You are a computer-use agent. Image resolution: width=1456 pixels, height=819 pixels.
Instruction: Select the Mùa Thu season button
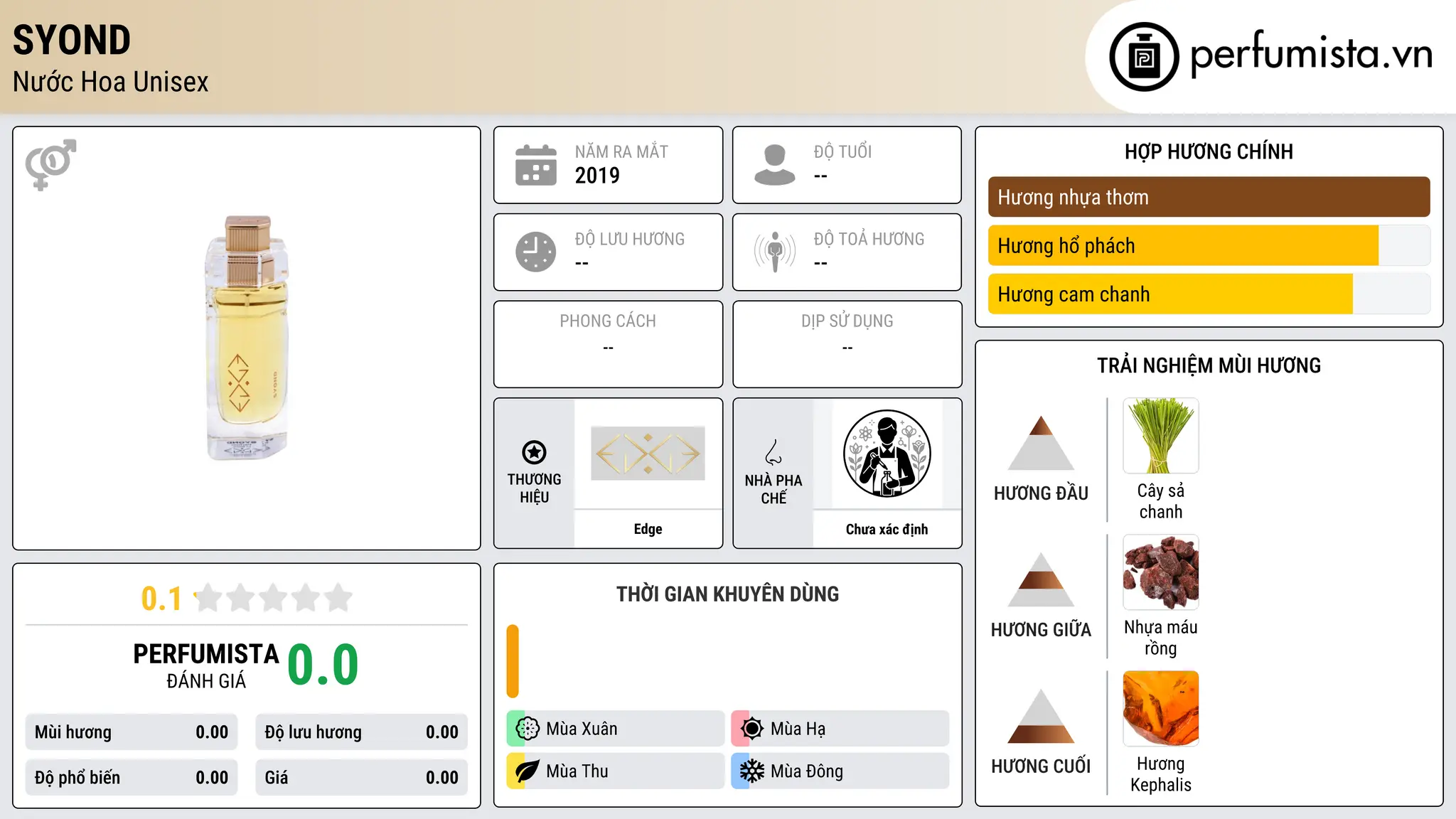tap(615, 771)
